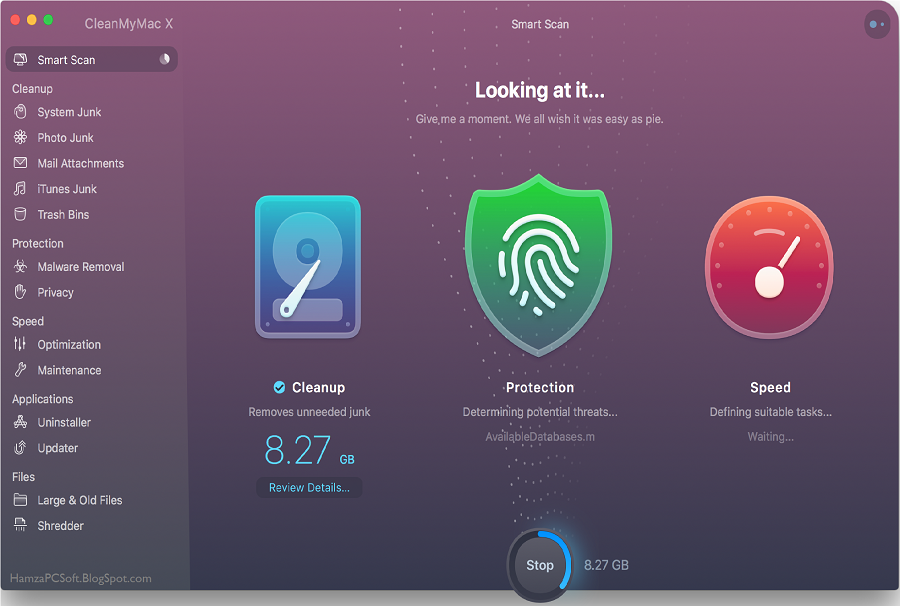
Task: Click the Cleanup completed checkmark
Action: click(280, 388)
